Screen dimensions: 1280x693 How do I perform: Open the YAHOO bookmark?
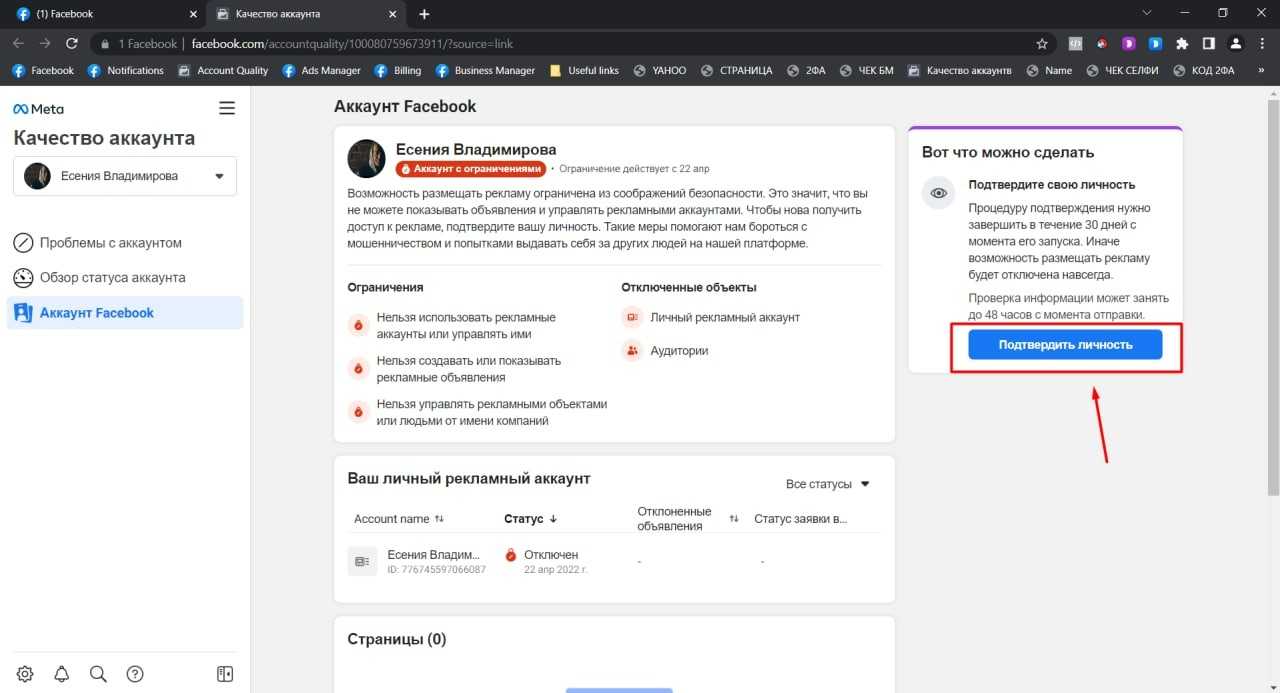click(659, 71)
